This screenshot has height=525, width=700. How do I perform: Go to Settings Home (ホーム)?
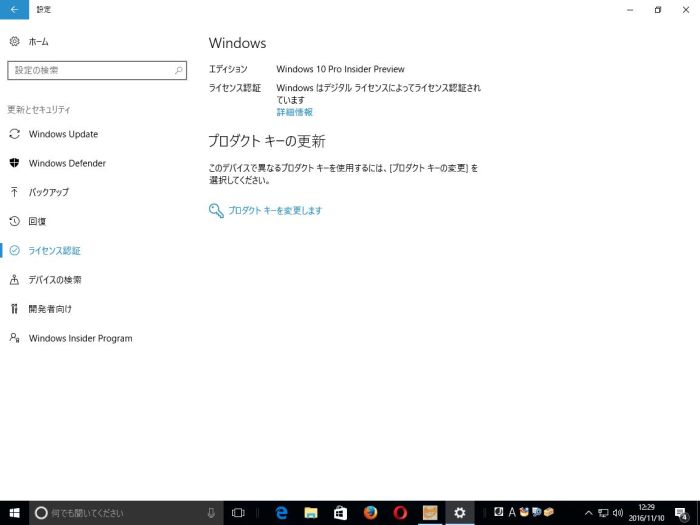38,42
